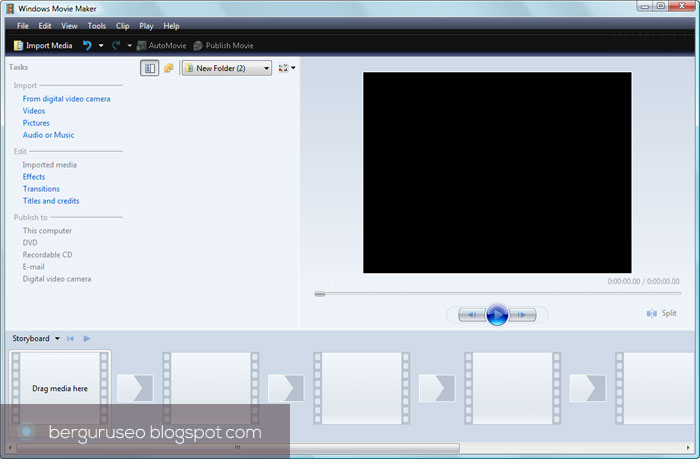Open the Transitions link
The width and height of the screenshot is (700, 459).
pos(41,189)
